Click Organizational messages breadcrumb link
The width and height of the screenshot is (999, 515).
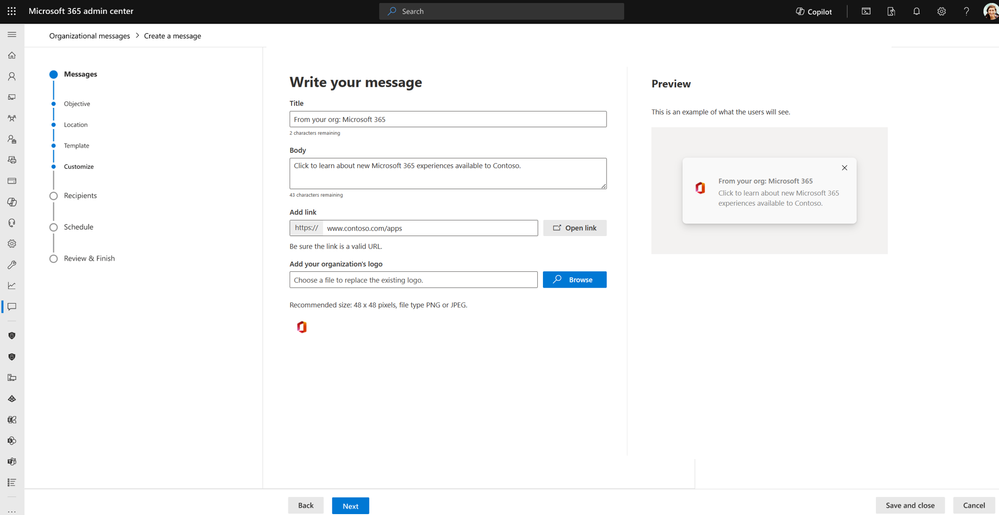coord(89,36)
